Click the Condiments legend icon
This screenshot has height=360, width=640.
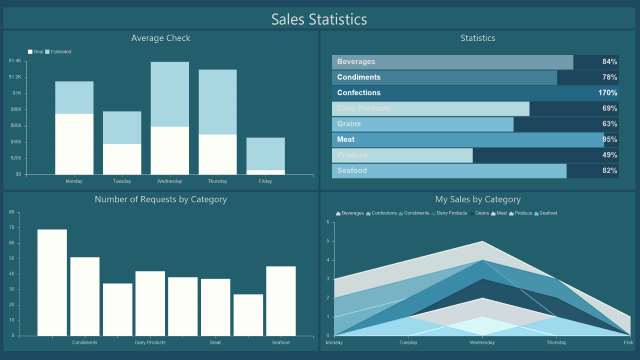point(401,213)
